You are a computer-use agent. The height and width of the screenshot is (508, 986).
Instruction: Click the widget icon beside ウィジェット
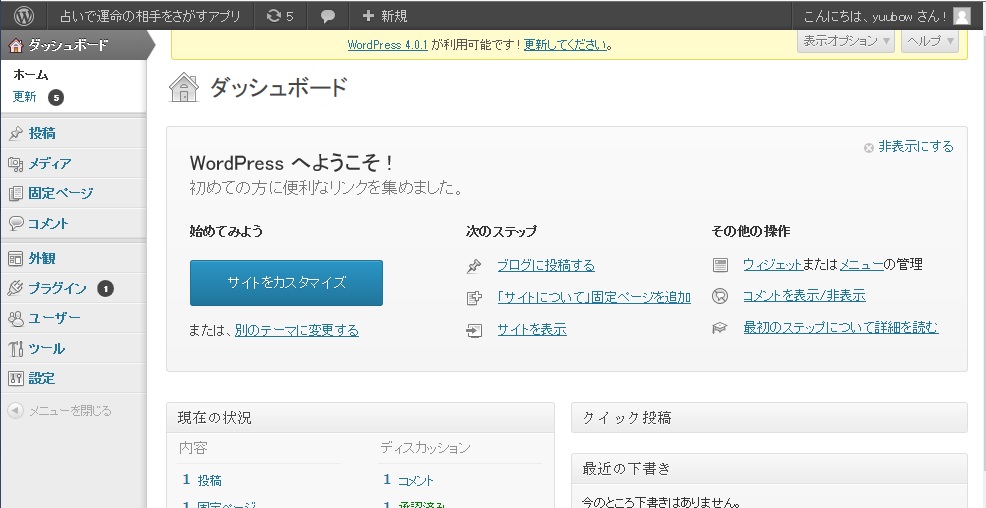[720, 265]
